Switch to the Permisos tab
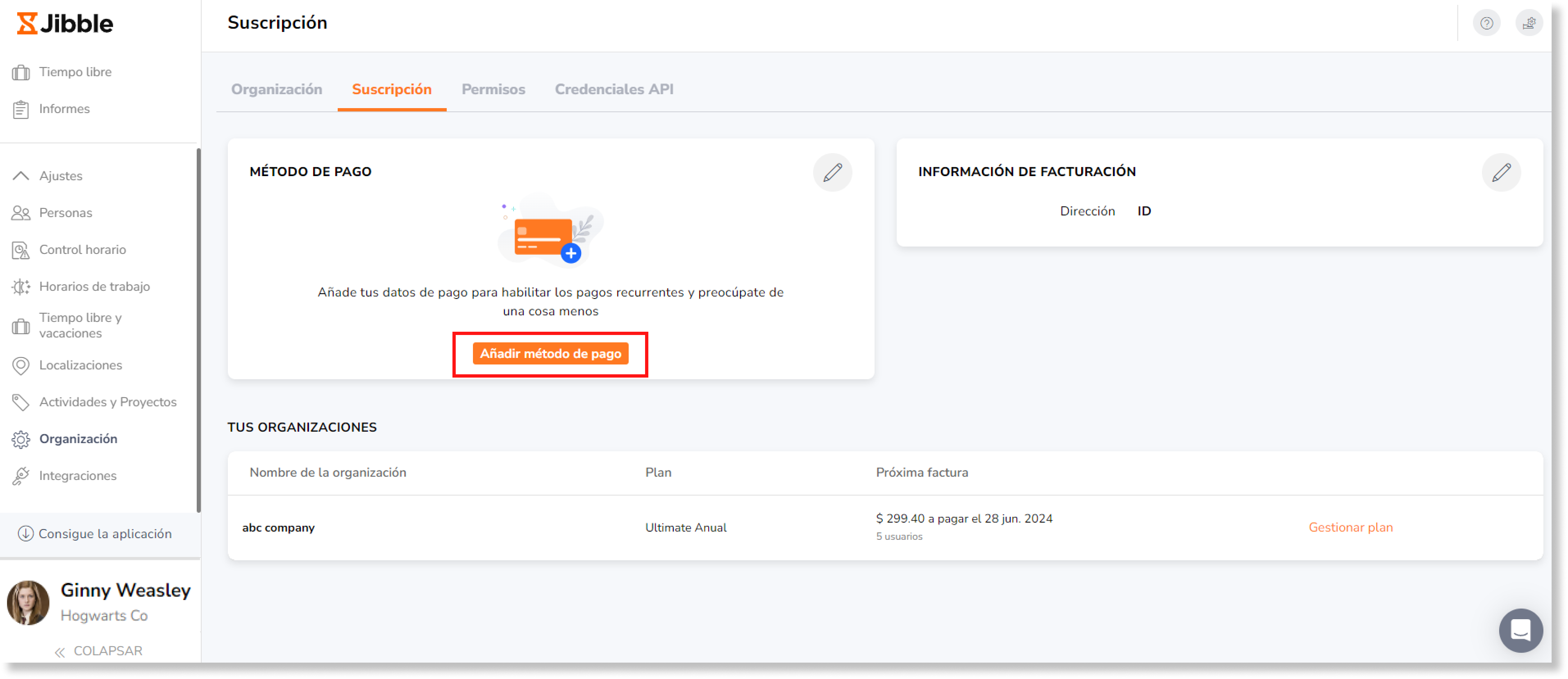Screen dimensions: 1568x679 click(493, 89)
